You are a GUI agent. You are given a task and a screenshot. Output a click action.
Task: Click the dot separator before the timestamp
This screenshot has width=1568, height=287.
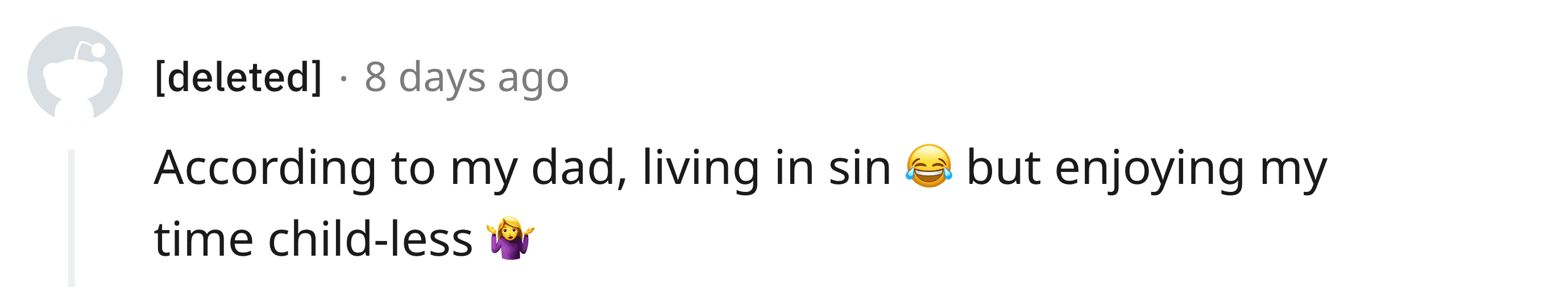[x=343, y=79]
